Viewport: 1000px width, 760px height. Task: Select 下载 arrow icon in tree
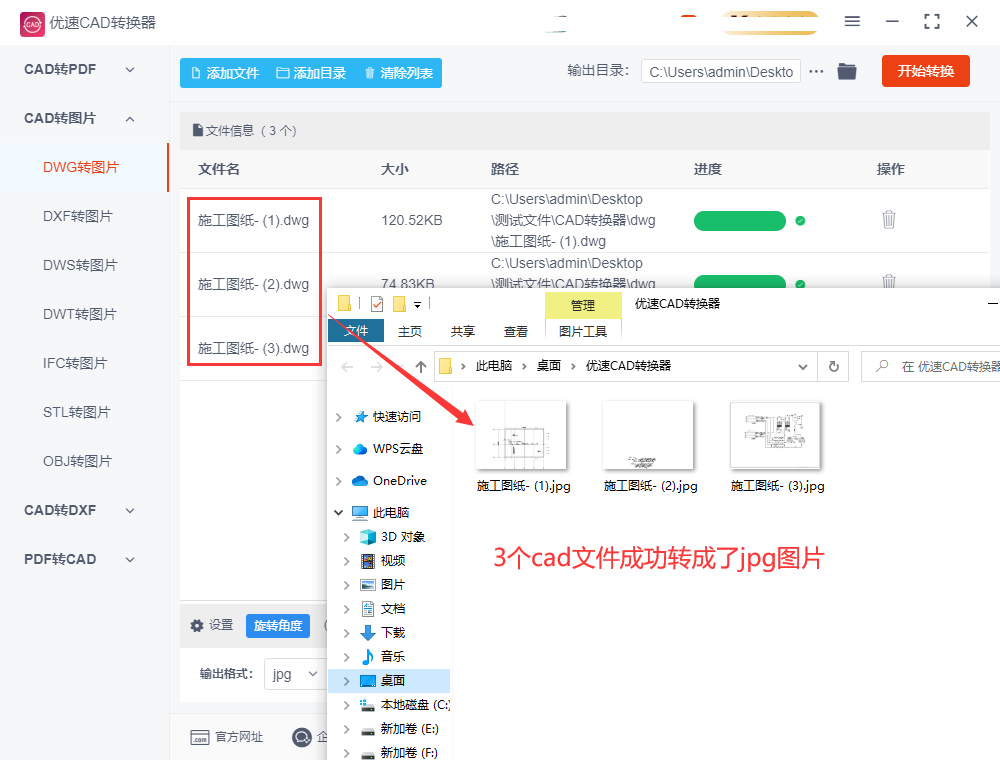[368, 633]
